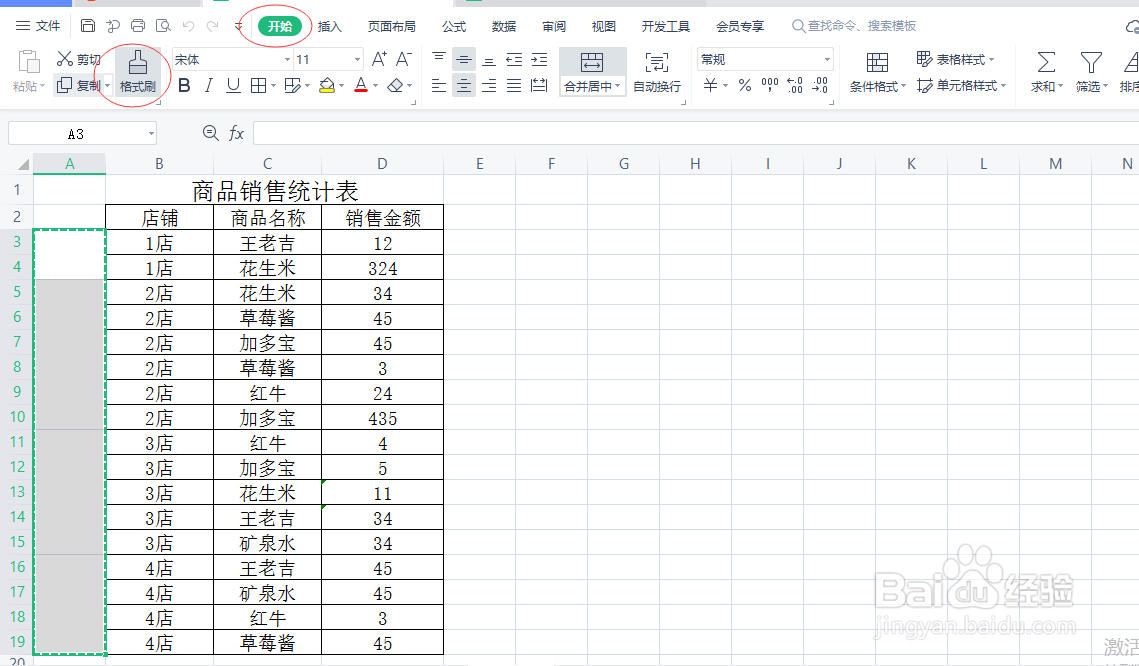Toggle vertical middle alignment
The width and height of the screenshot is (1139, 666).
(x=463, y=60)
